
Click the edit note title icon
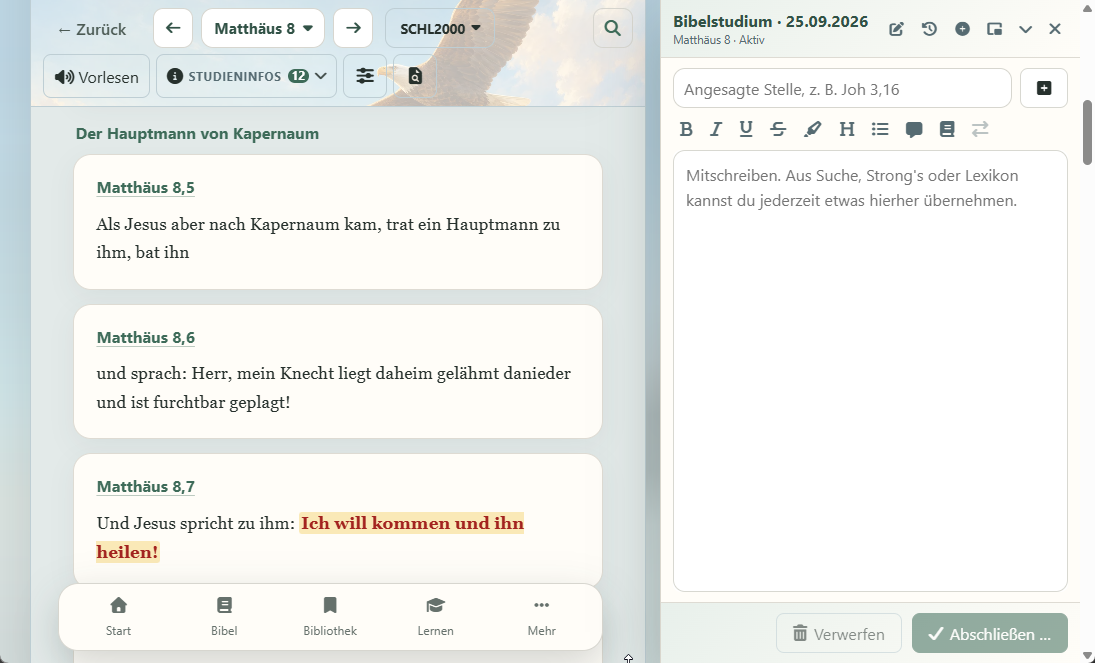tap(897, 29)
